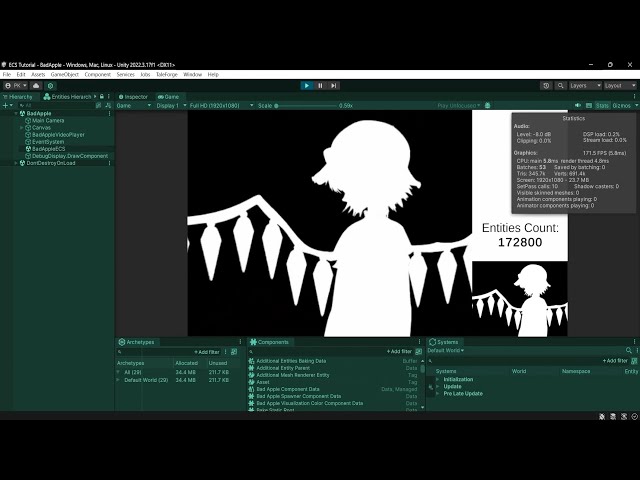The width and height of the screenshot is (640, 480).
Task: Toggle the Stats overlay button
Action: coord(602,106)
